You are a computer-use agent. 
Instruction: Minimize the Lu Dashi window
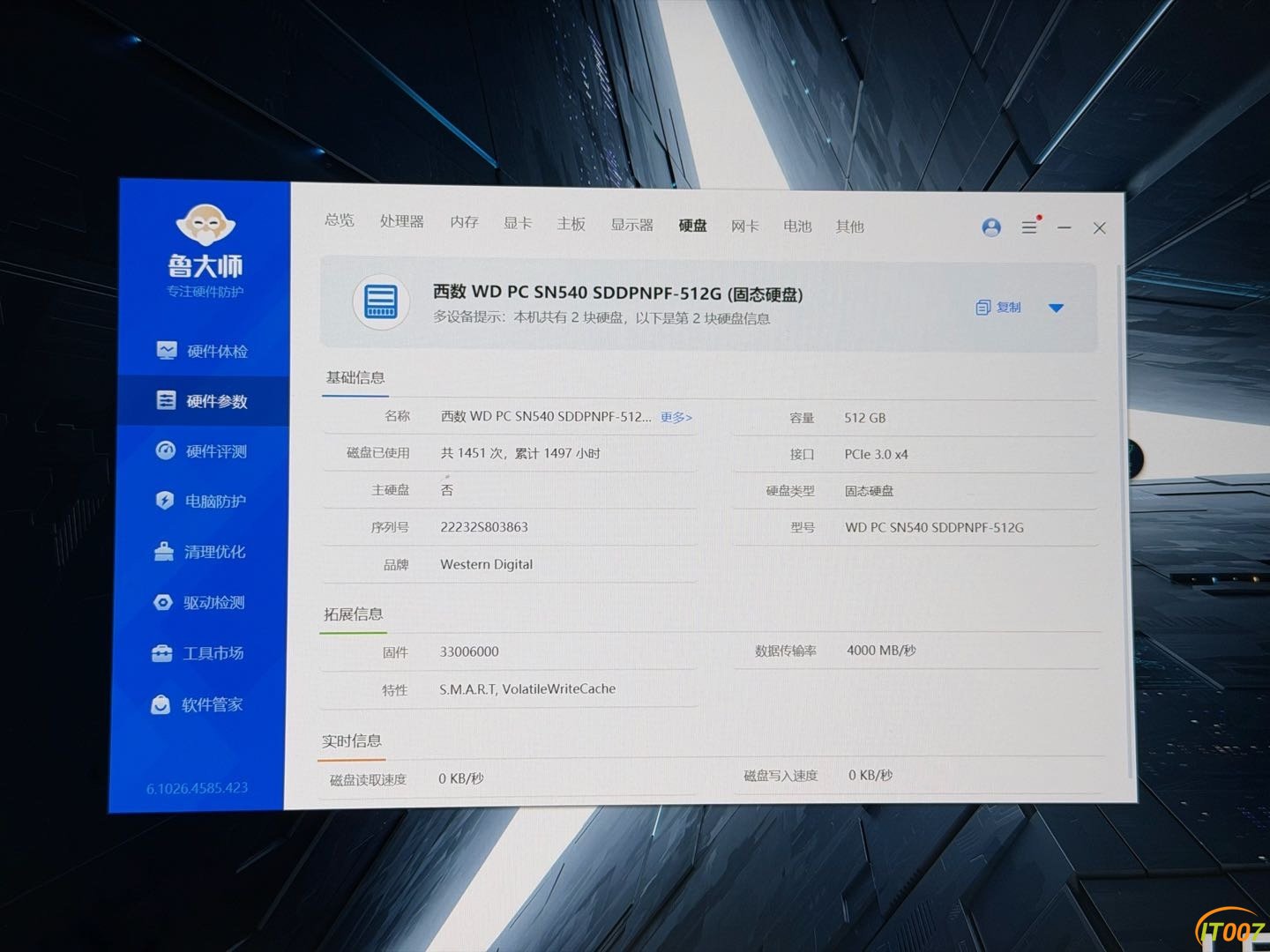tap(1065, 227)
